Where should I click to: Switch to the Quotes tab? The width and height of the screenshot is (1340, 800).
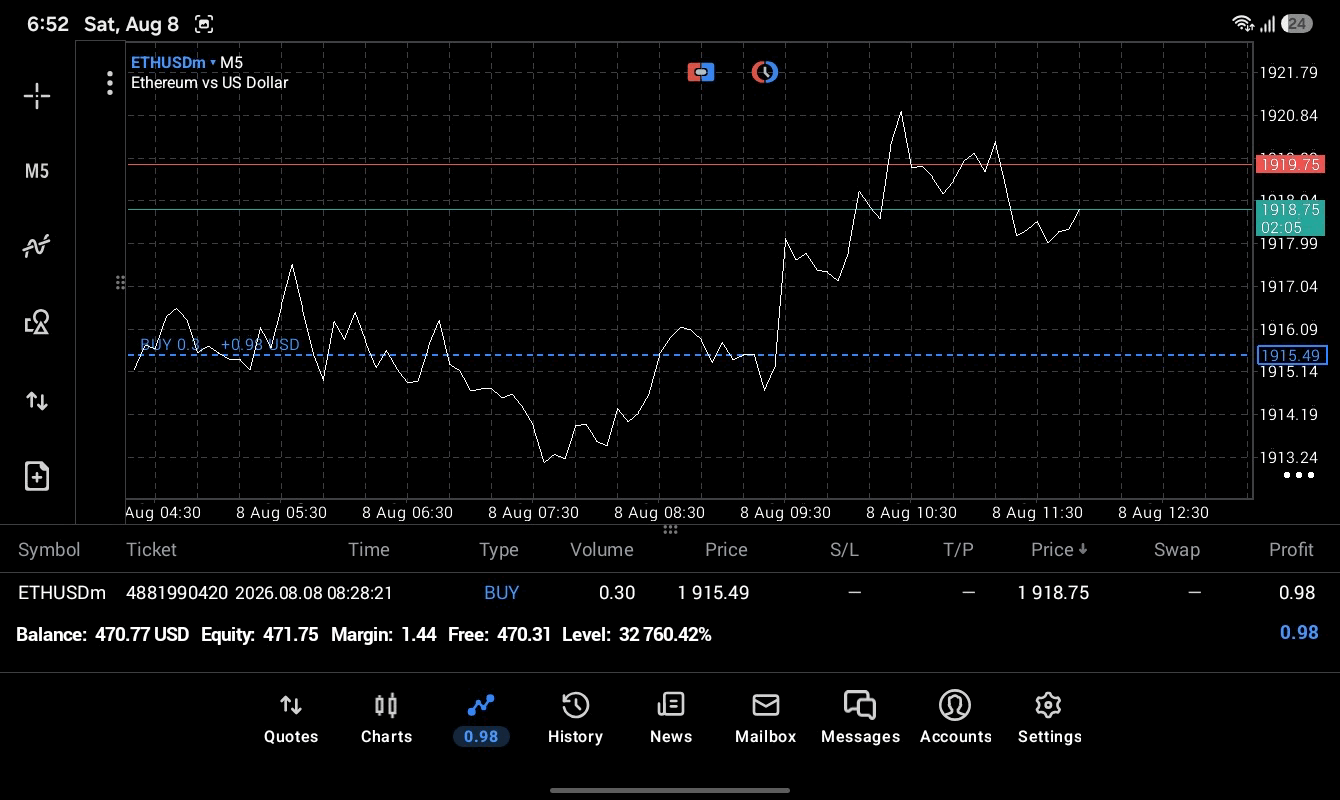(291, 719)
